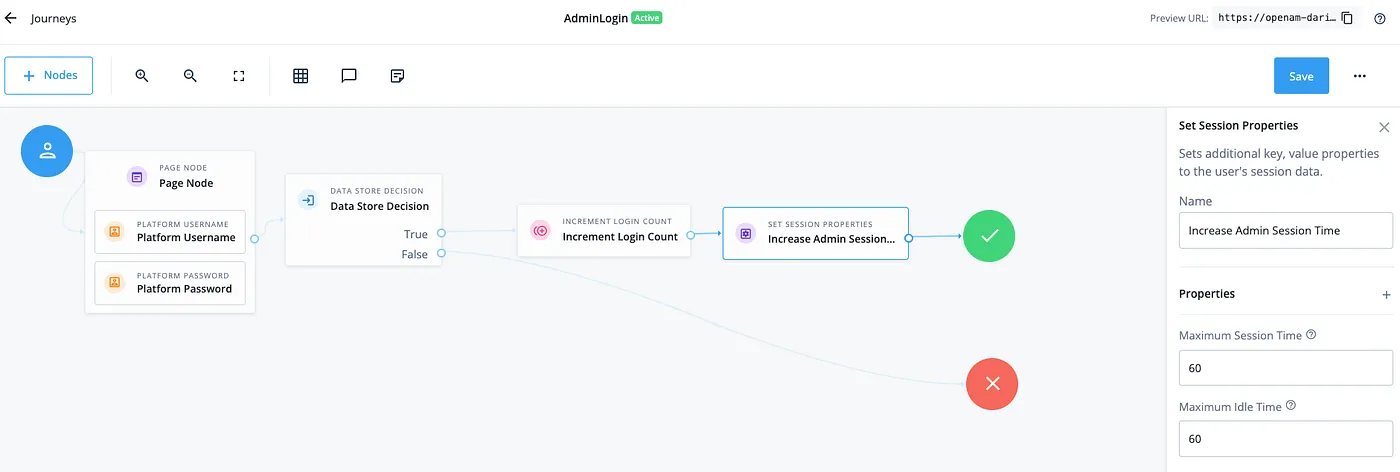This screenshot has height=472, width=1400.
Task: Open the Nodes panel button
Action: (49, 75)
